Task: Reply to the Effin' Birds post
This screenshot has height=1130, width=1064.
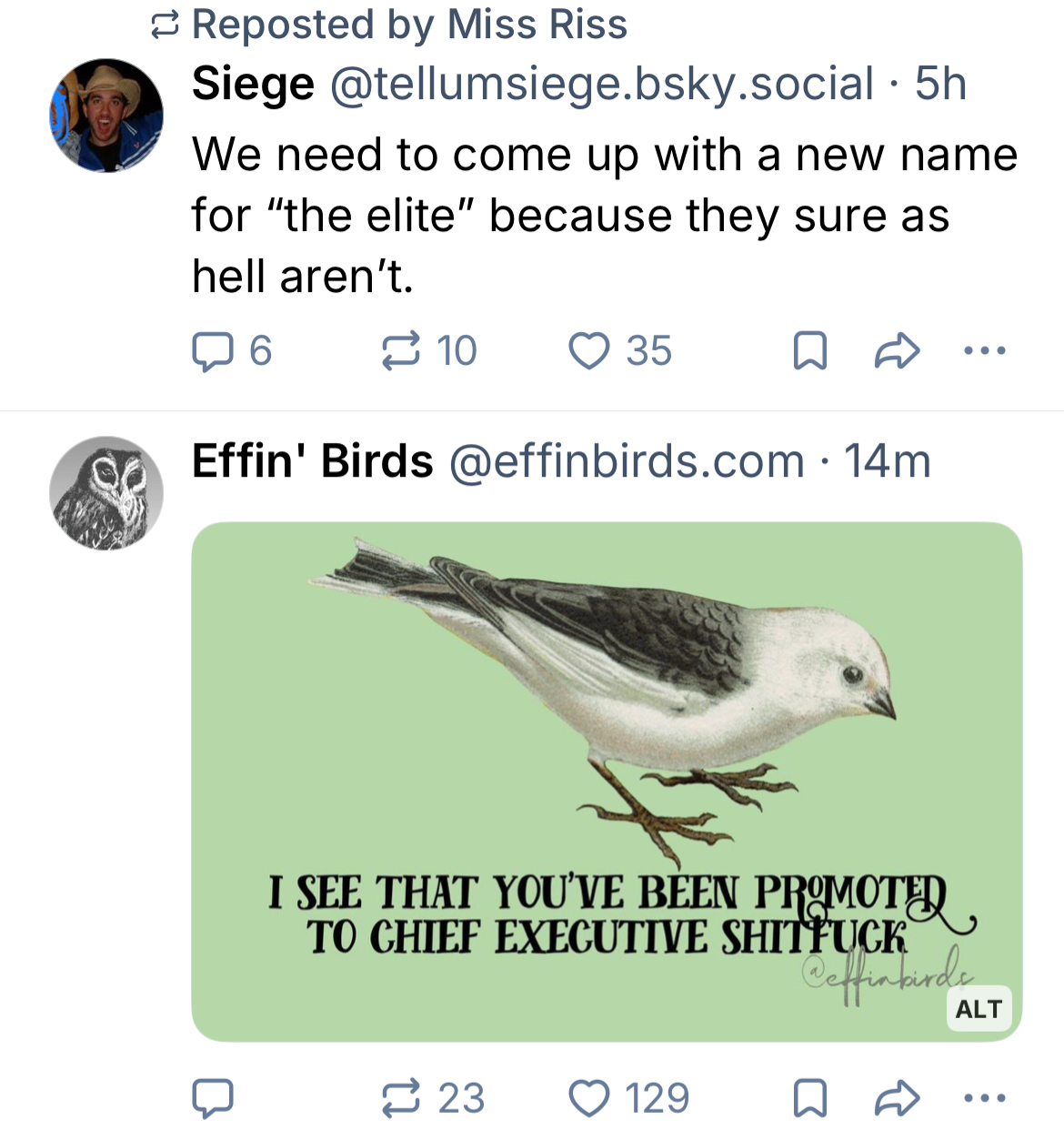Action: (x=212, y=1098)
